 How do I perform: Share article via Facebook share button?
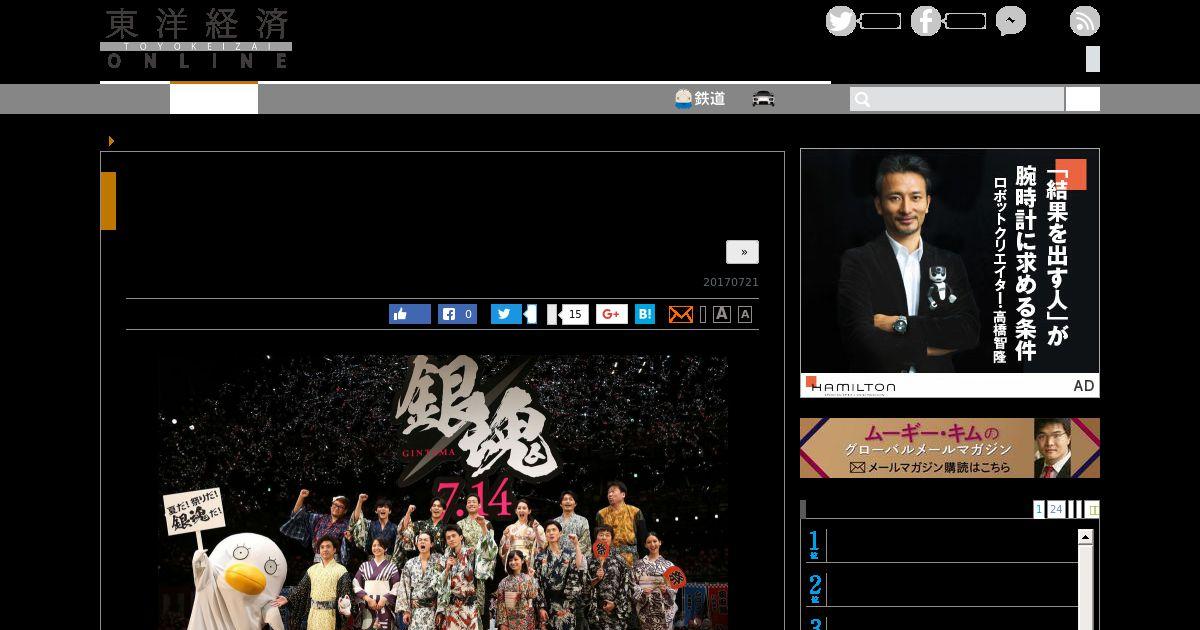(458, 314)
